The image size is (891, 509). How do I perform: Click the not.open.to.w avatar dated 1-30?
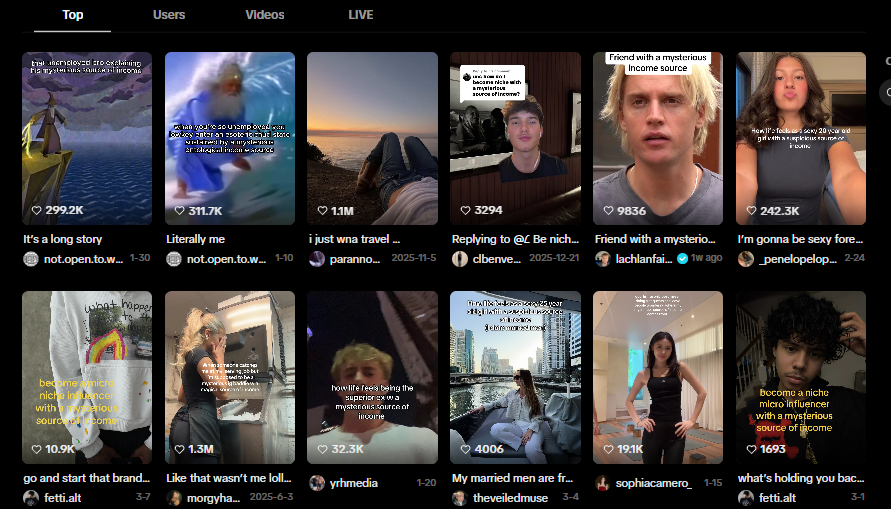pos(31,259)
